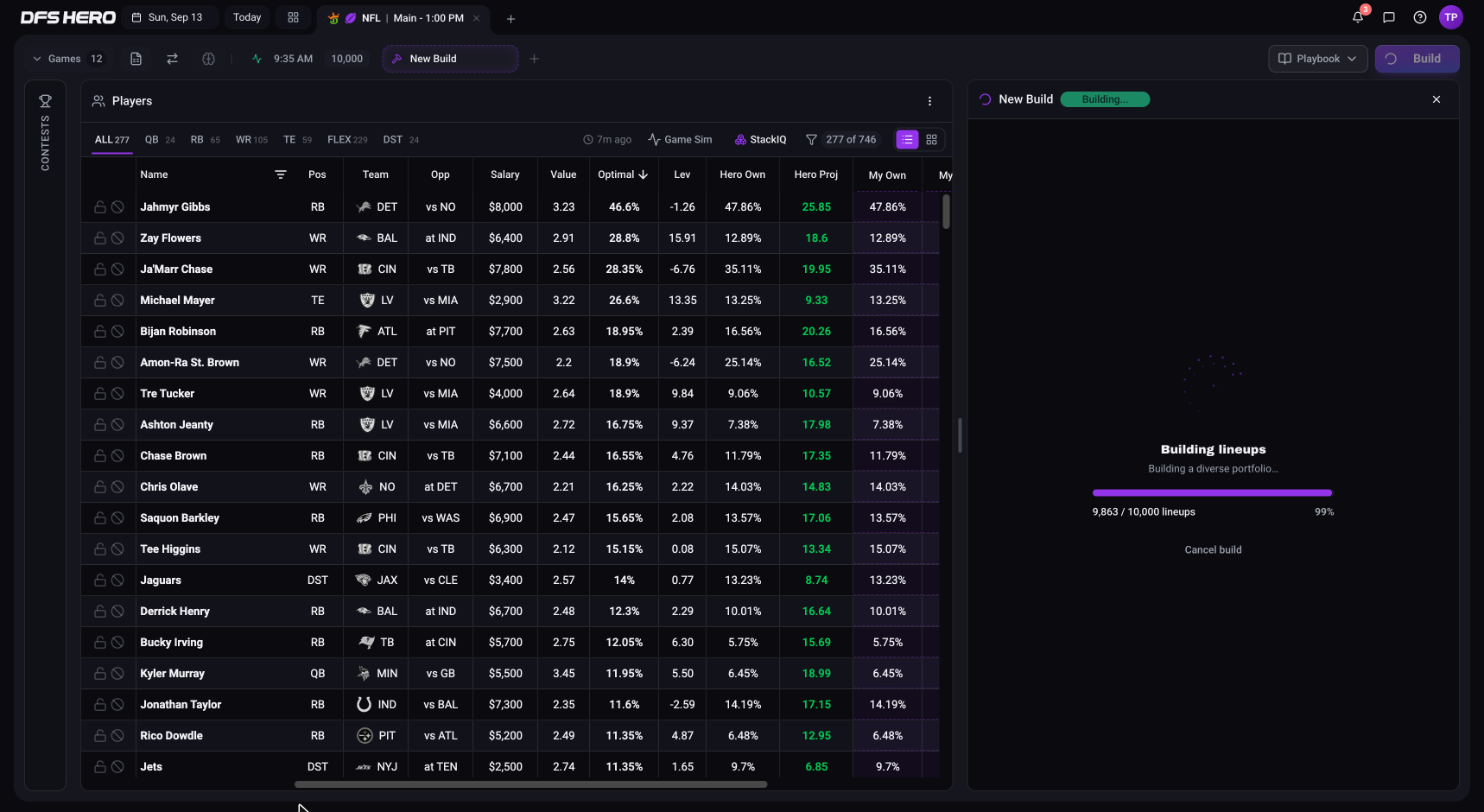Open StackIQ
Screen dimensions: 1484x812
point(760,140)
